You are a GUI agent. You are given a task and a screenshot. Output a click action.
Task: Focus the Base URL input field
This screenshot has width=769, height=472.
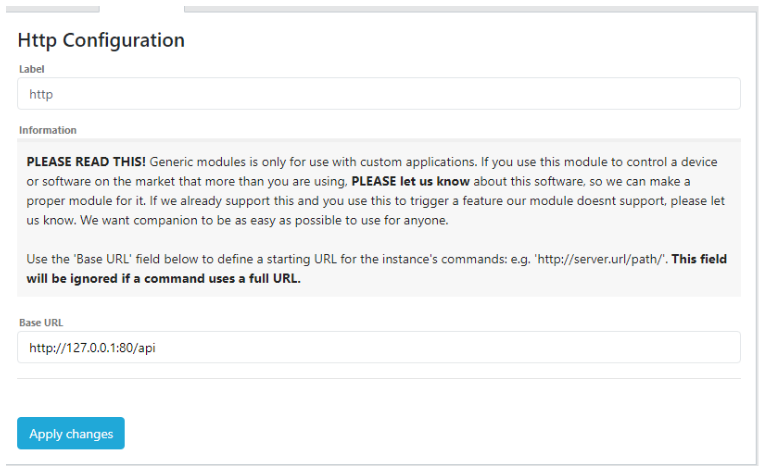[379, 347]
